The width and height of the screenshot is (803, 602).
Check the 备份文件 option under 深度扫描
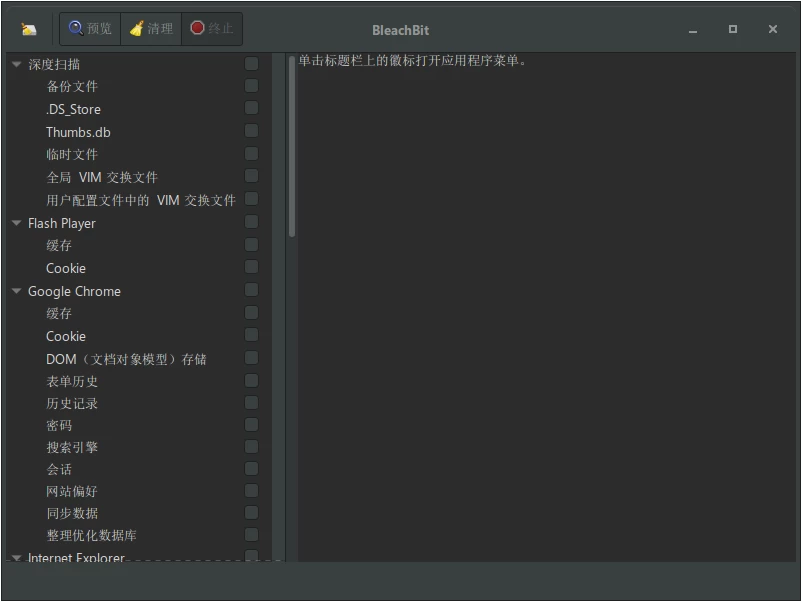(x=251, y=86)
